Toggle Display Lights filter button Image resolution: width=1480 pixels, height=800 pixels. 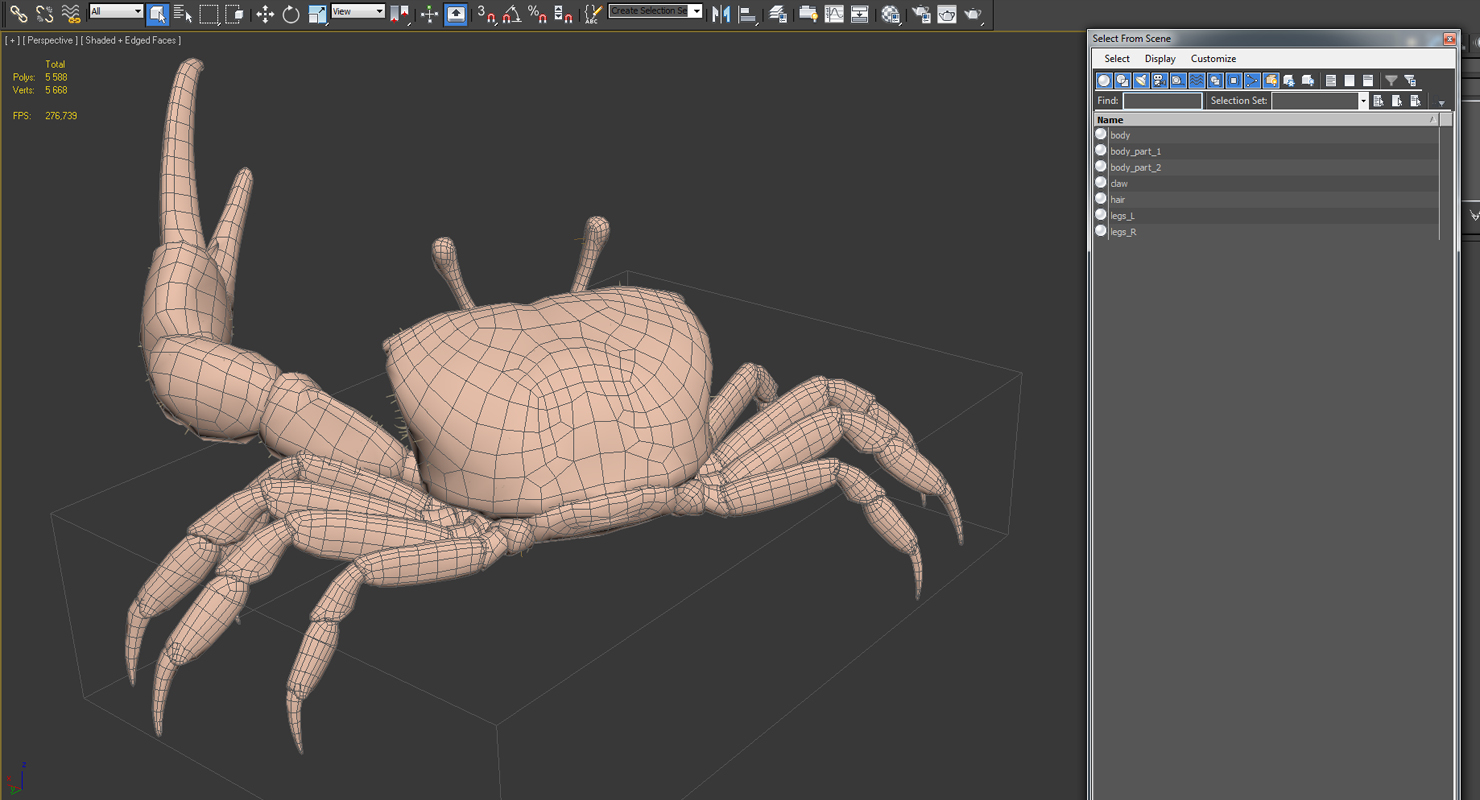click(1141, 81)
